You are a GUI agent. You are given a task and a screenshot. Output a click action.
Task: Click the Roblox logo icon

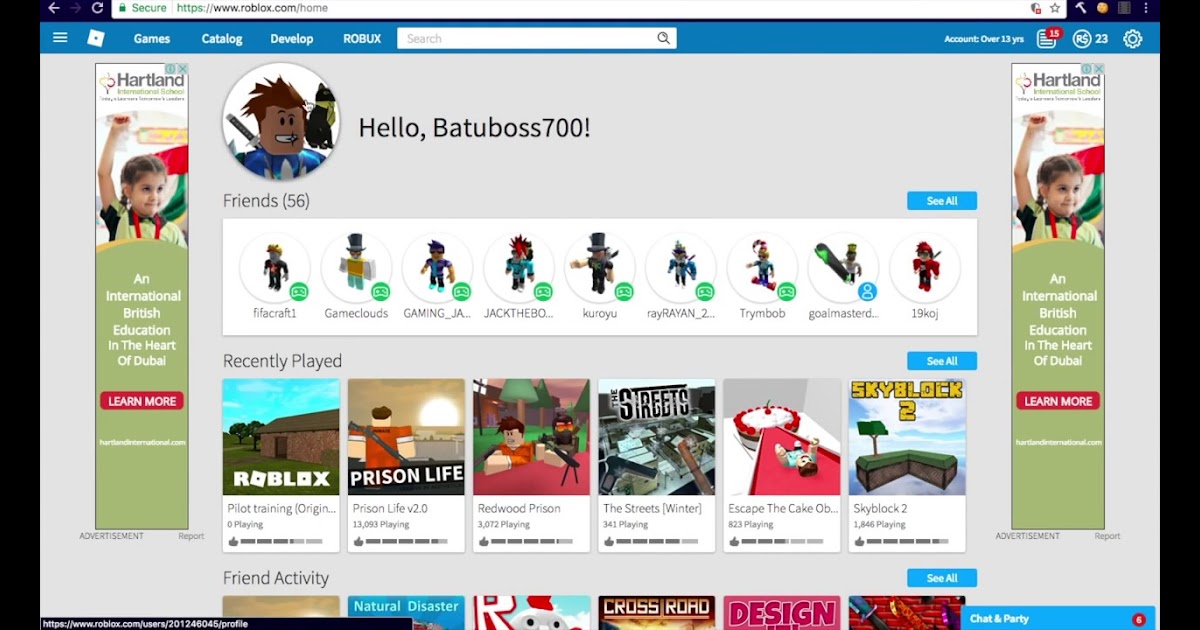tap(96, 38)
